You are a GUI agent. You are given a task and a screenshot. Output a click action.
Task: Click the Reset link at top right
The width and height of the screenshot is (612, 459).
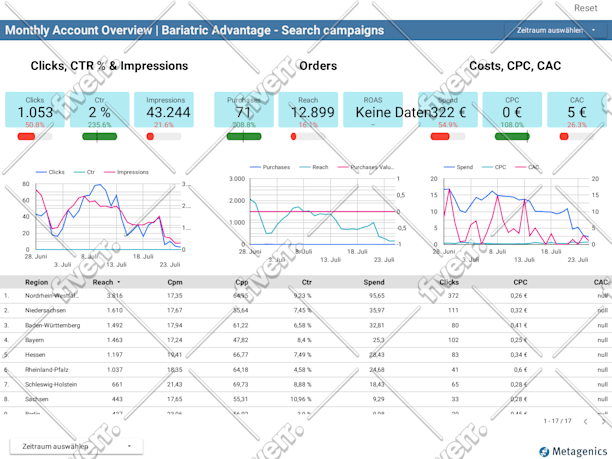(x=585, y=8)
